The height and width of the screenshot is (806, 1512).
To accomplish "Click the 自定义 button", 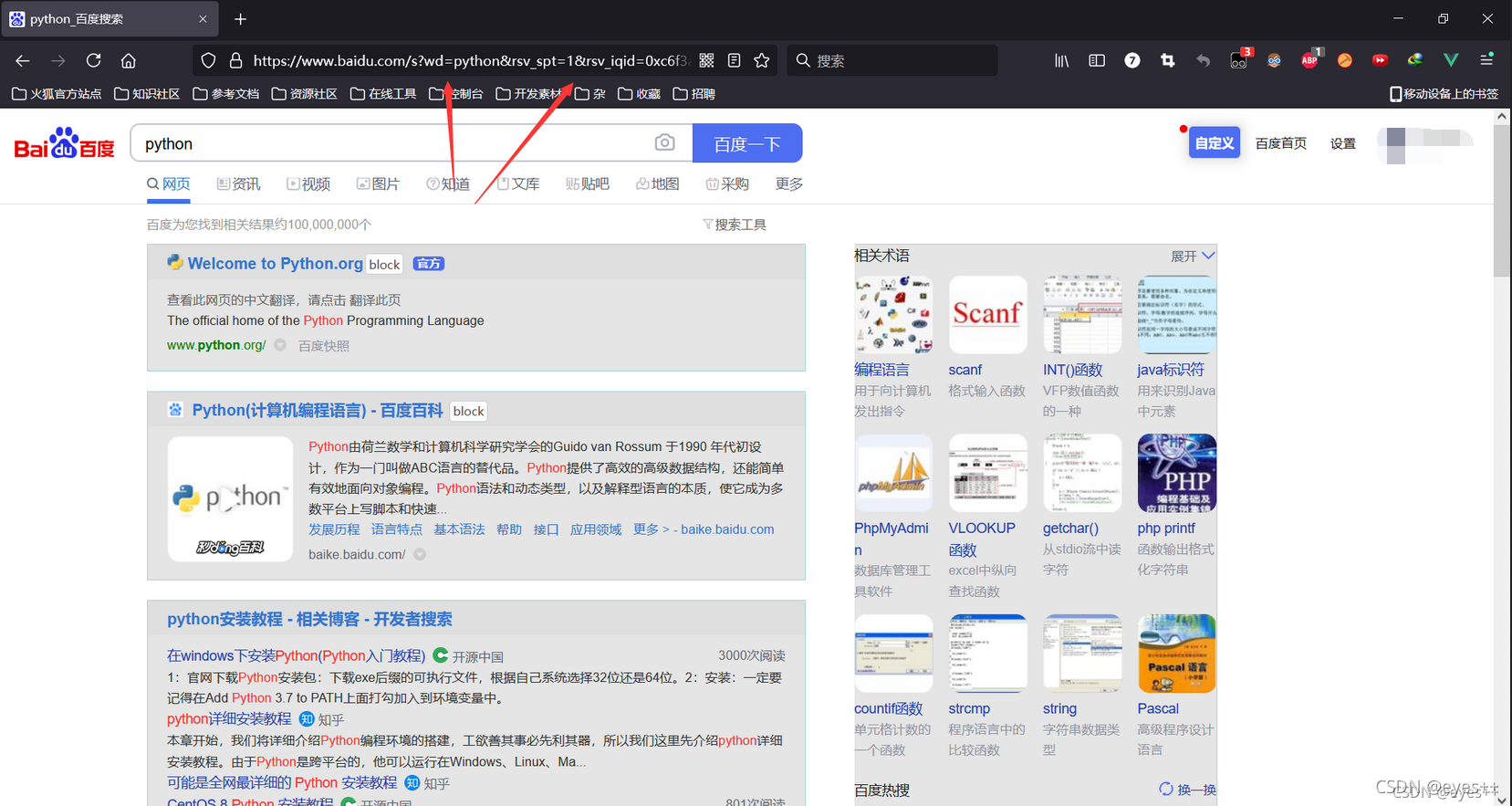I will tap(1215, 143).
